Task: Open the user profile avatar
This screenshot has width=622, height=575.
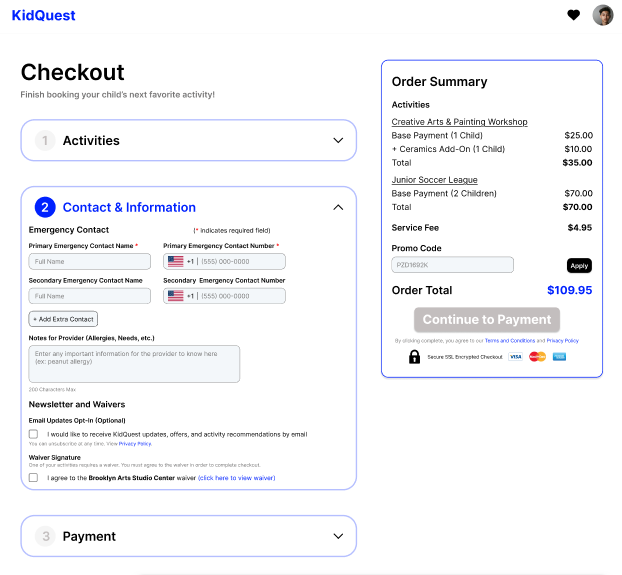Action: click(x=603, y=15)
